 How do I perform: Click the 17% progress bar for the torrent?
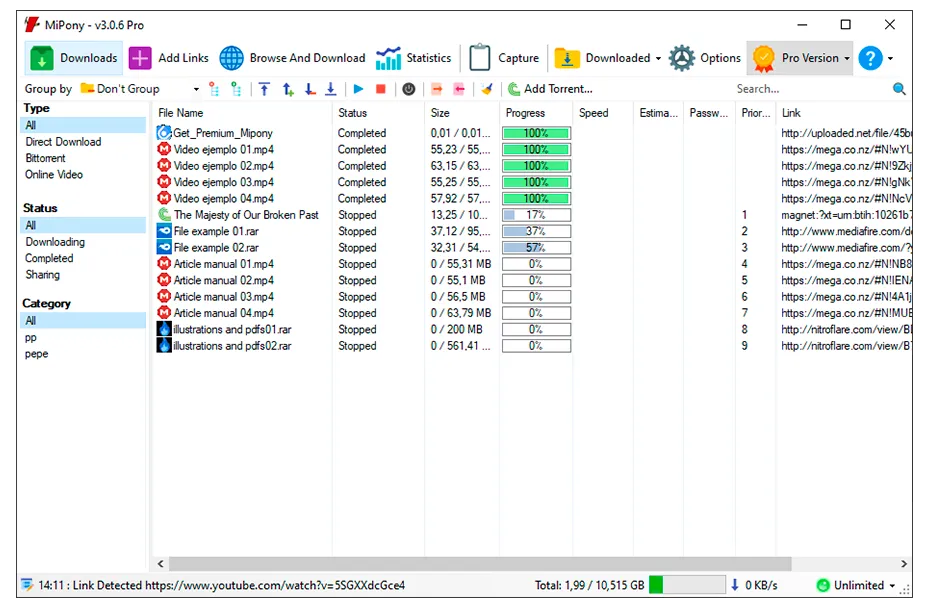[536, 215]
